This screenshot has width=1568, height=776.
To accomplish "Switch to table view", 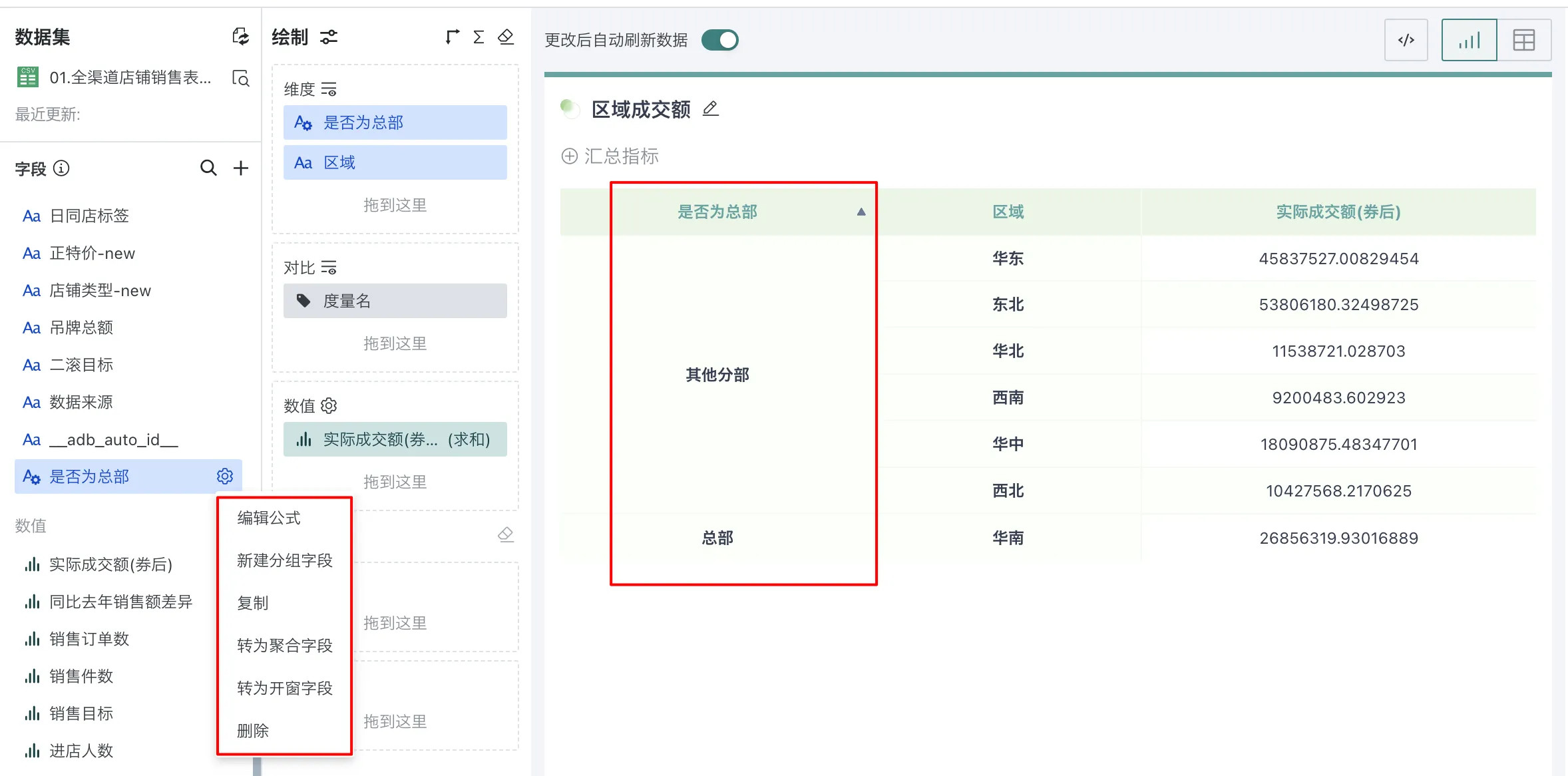I will click(x=1523, y=41).
